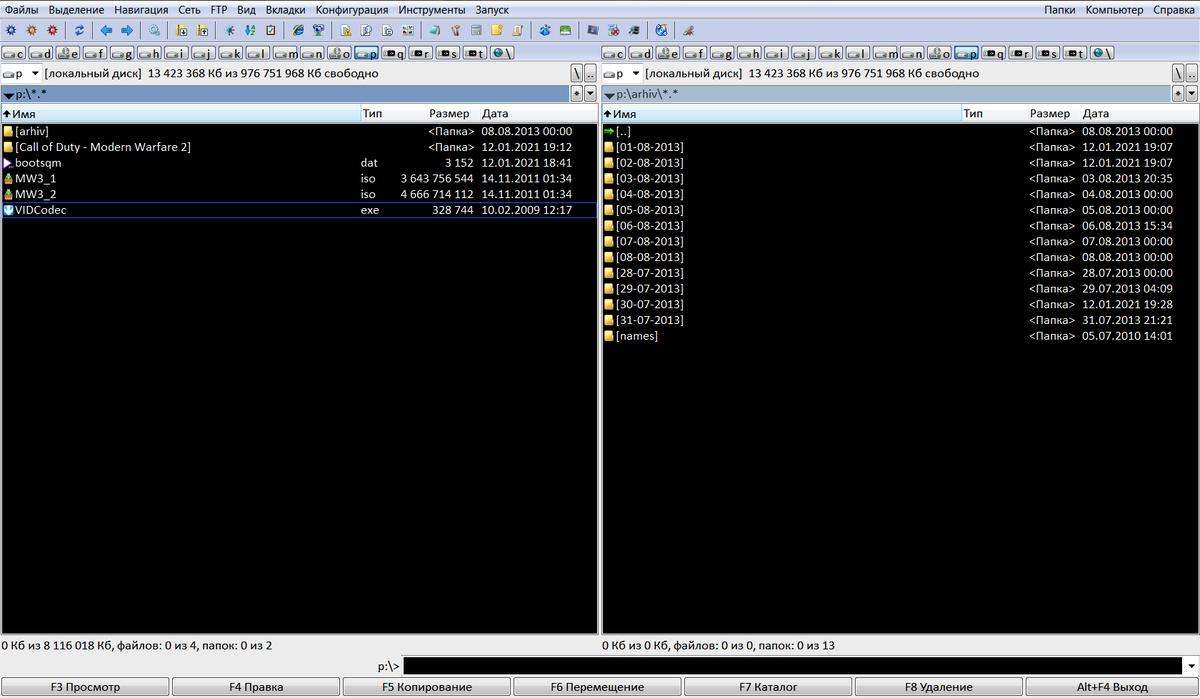
Task: Click the yellow notepad toolbar icon
Action: pos(496,29)
